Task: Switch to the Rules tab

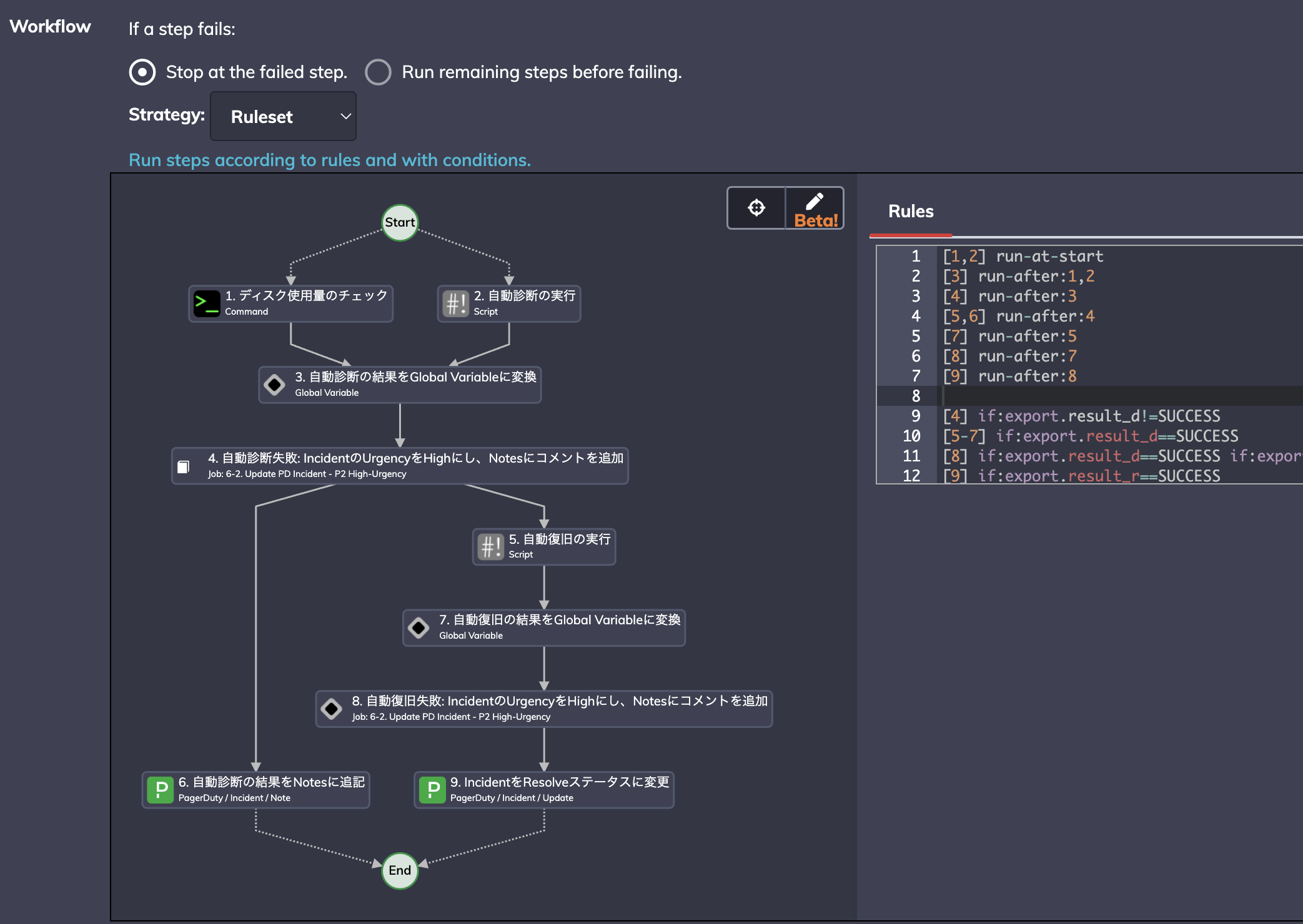Action: (x=911, y=212)
